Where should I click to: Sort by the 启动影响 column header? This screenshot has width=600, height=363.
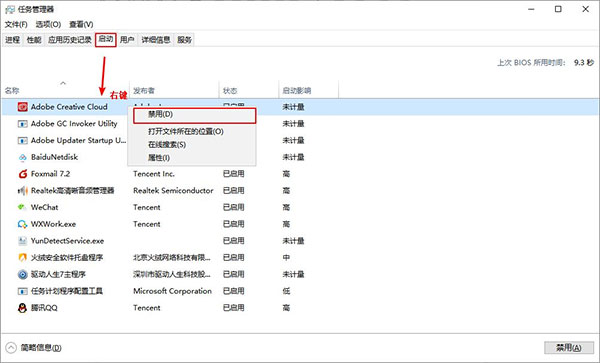[308, 91]
